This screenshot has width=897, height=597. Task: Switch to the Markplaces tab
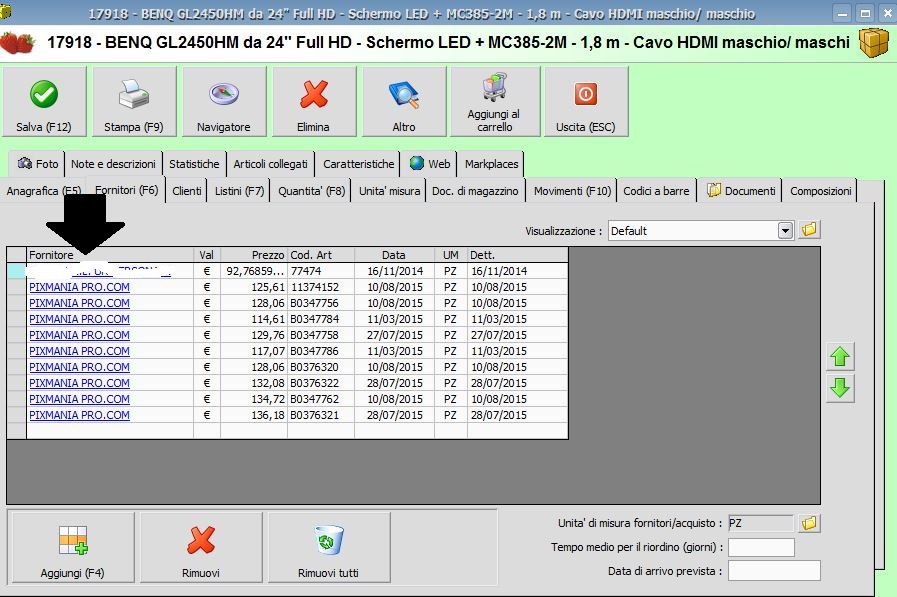(x=491, y=164)
